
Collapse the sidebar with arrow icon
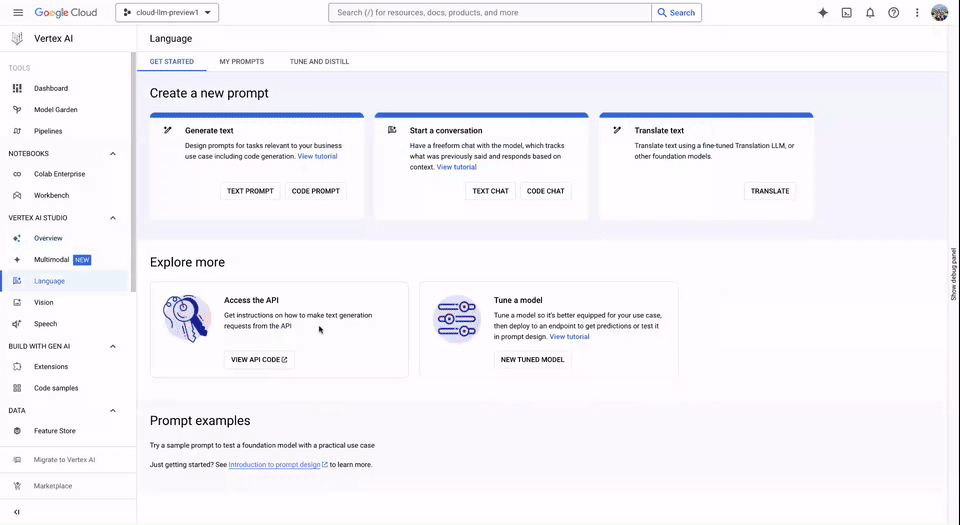(17, 512)
